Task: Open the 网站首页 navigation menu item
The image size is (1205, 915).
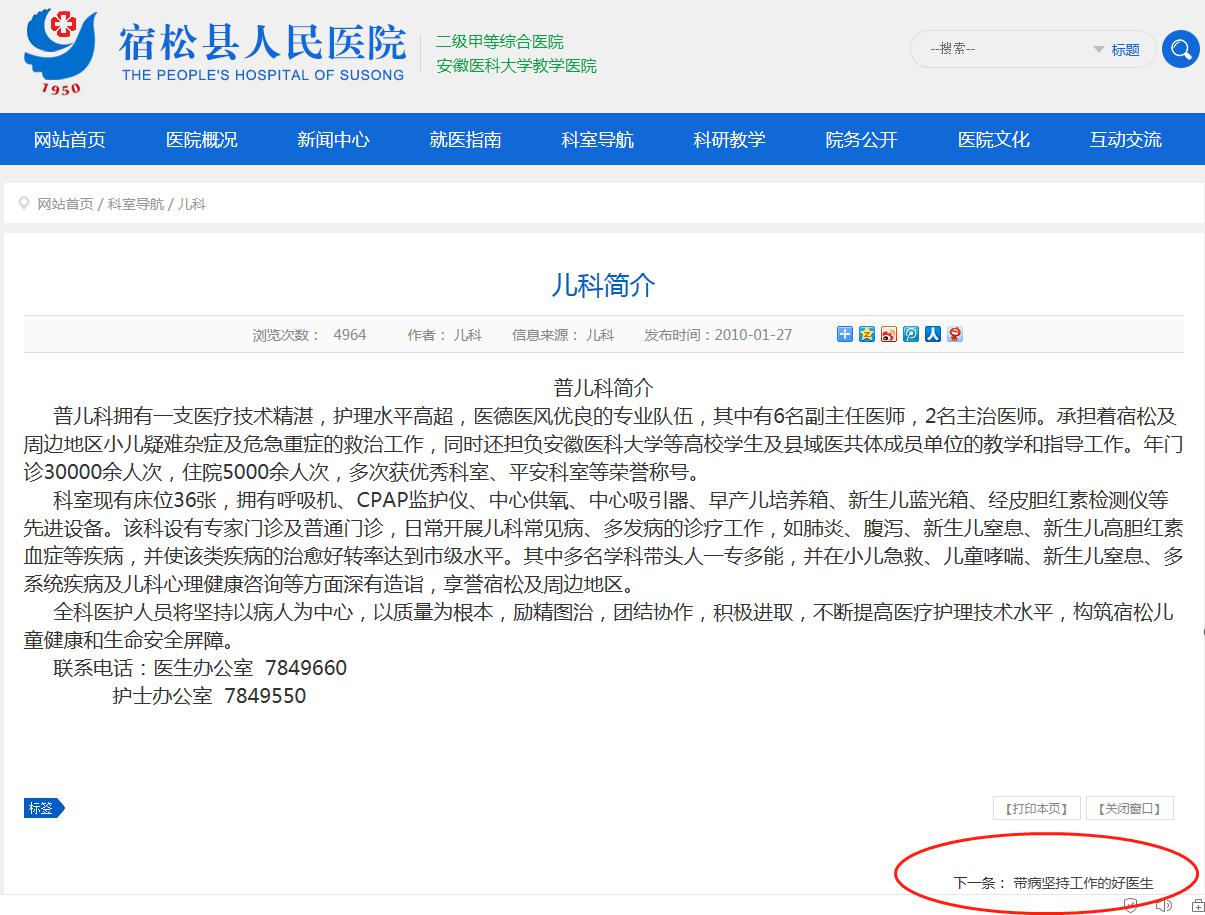Action: pos(70,140)
